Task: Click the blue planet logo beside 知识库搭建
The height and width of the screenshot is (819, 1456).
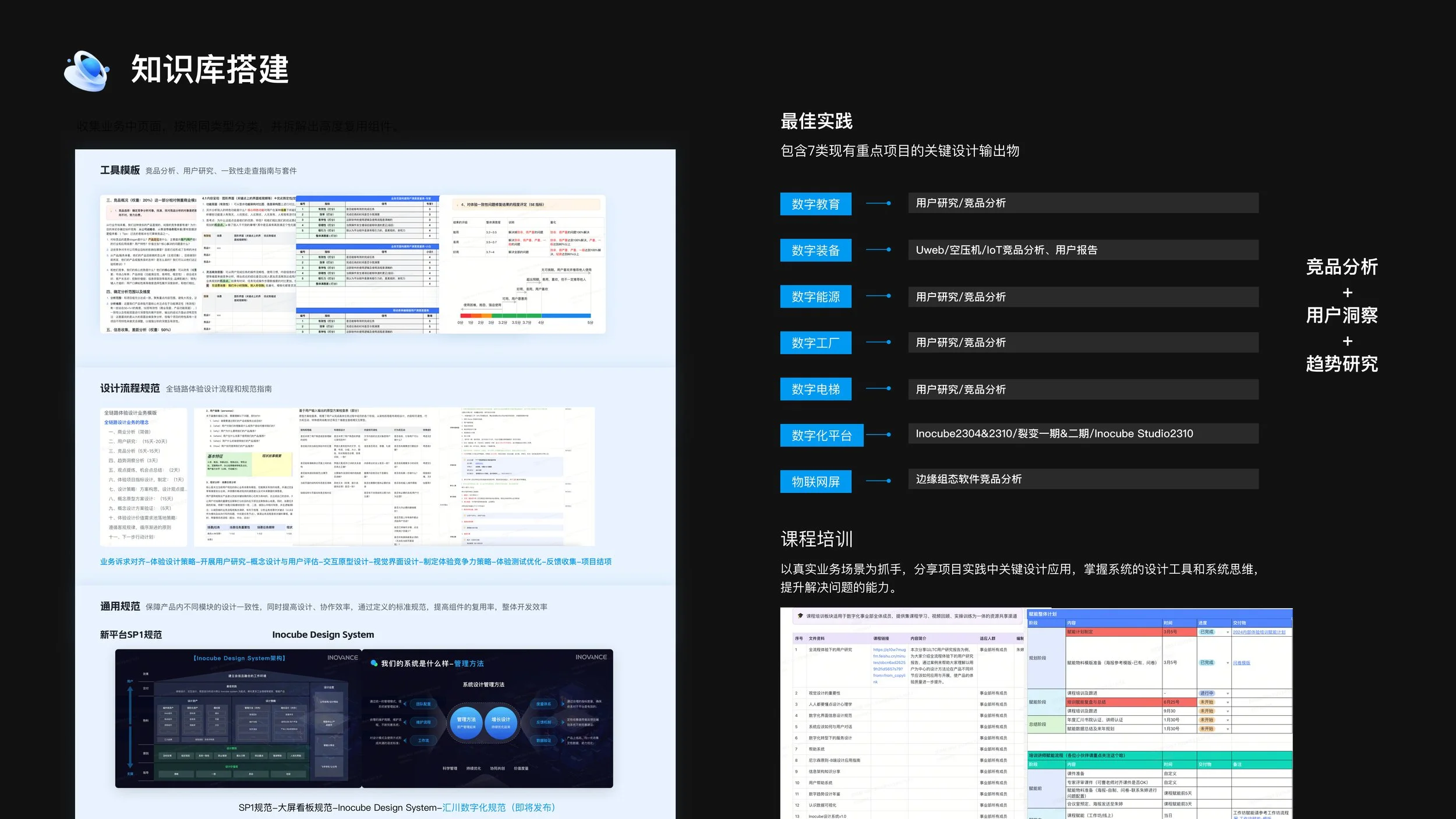Action: [x=87, y=71]
